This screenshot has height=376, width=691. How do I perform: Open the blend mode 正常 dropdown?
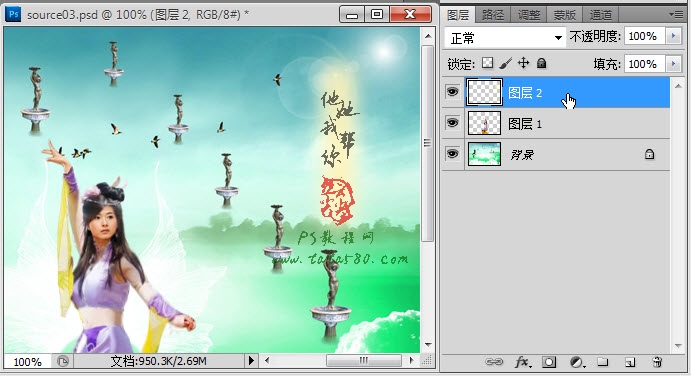tap(505, 38)
